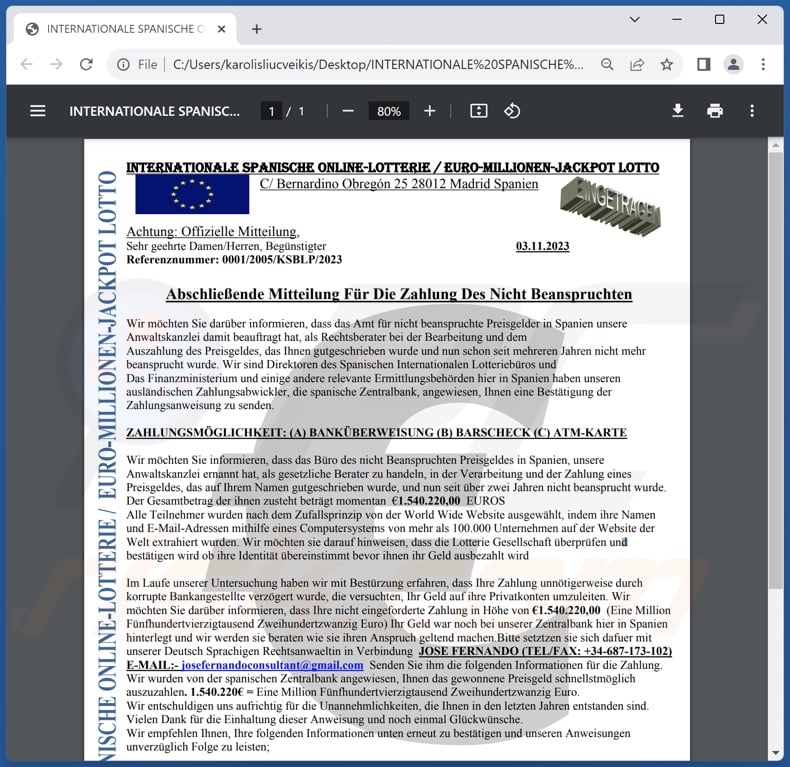The image size is (790, 767).
Task: Select the INTERNATIONALE SPANISCHE tab
Action: coord(125,29)
